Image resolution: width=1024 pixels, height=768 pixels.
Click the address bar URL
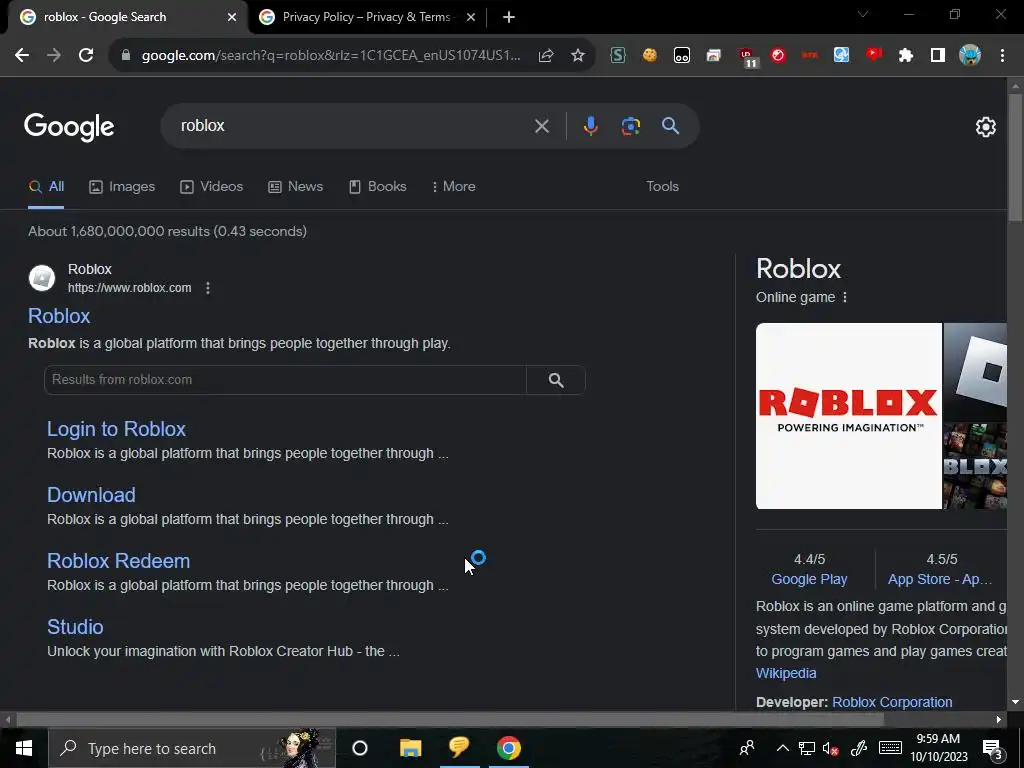(x=331, y=56)
